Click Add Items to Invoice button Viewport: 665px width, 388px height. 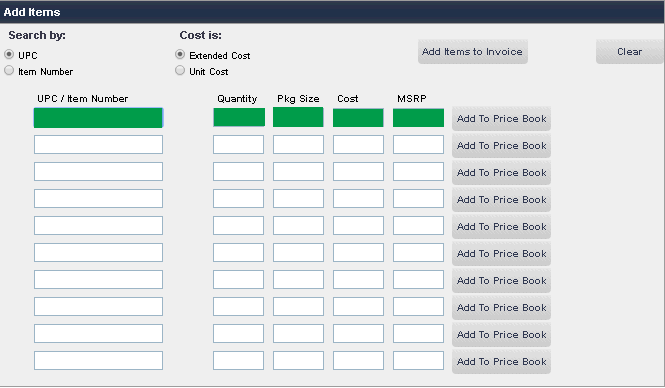pos(472,52)
